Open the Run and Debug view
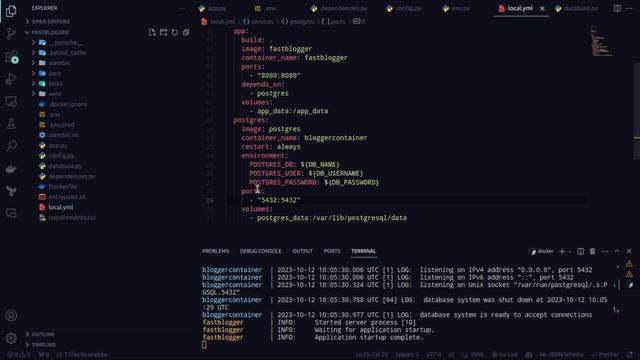This screenshot has height=360, width=640. tap(11, 79)
